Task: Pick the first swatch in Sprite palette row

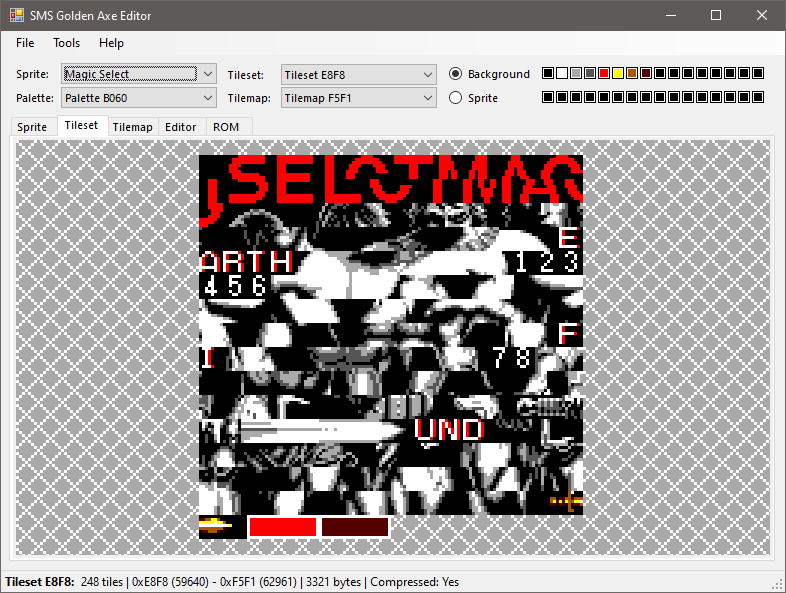Action: click(548, 97)
